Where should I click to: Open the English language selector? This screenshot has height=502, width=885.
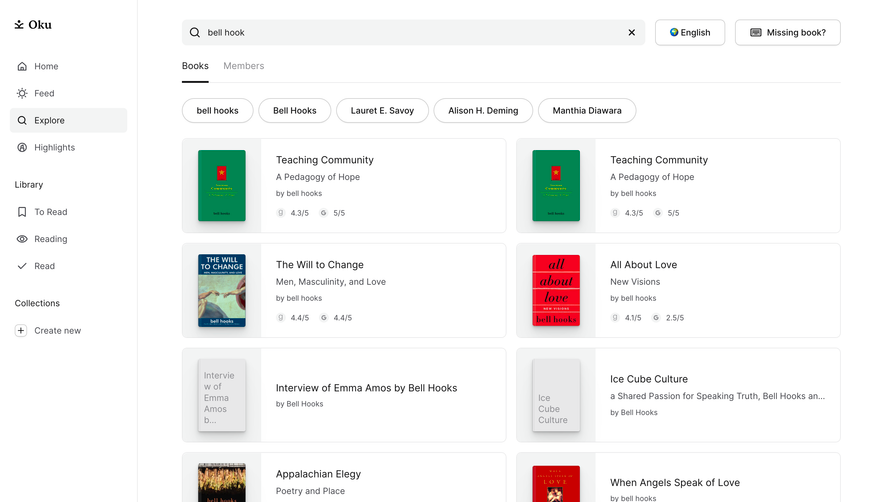tap(690, 33)
